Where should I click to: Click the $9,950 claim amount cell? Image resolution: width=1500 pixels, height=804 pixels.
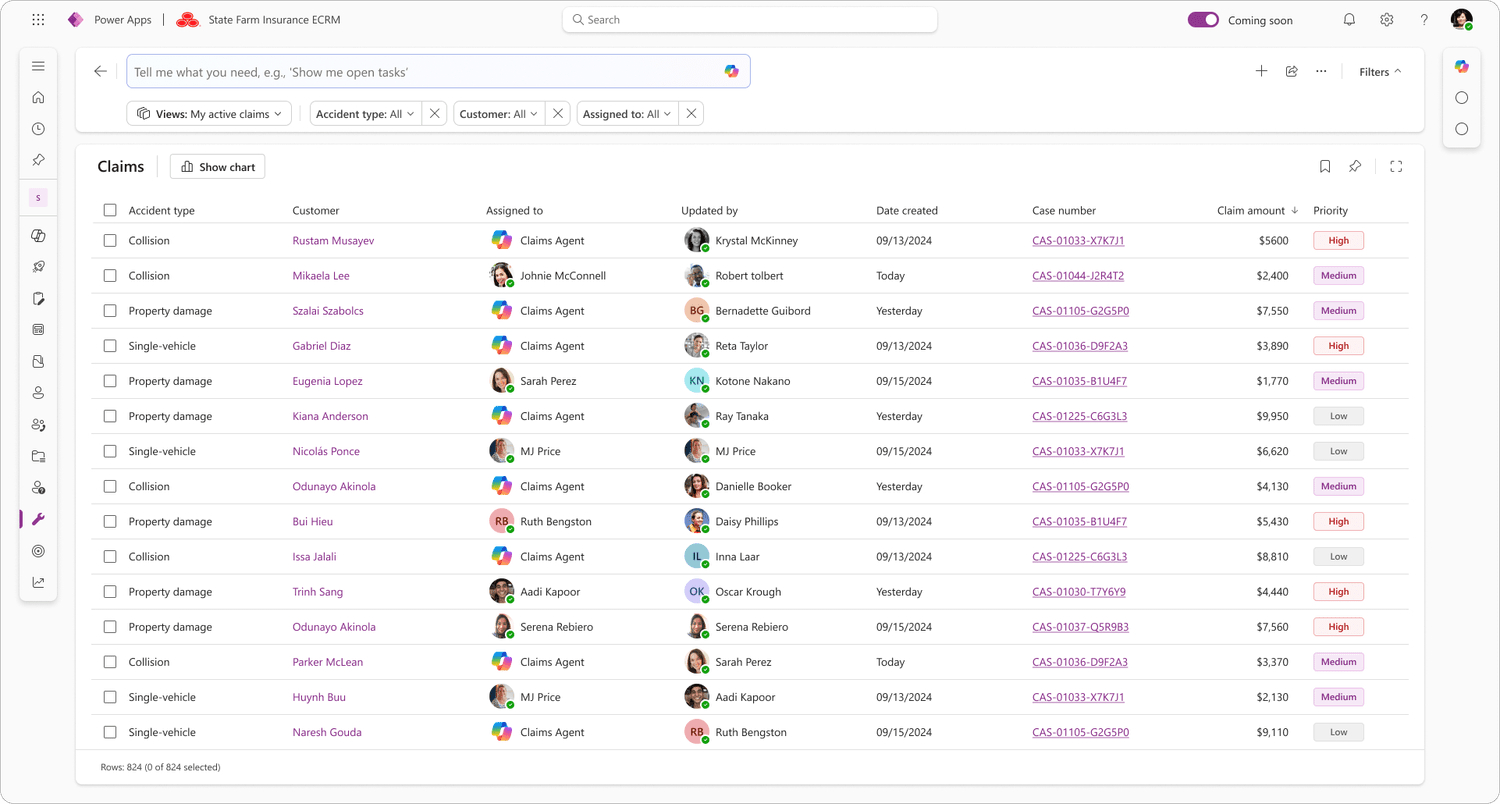tap(1272, 416)
